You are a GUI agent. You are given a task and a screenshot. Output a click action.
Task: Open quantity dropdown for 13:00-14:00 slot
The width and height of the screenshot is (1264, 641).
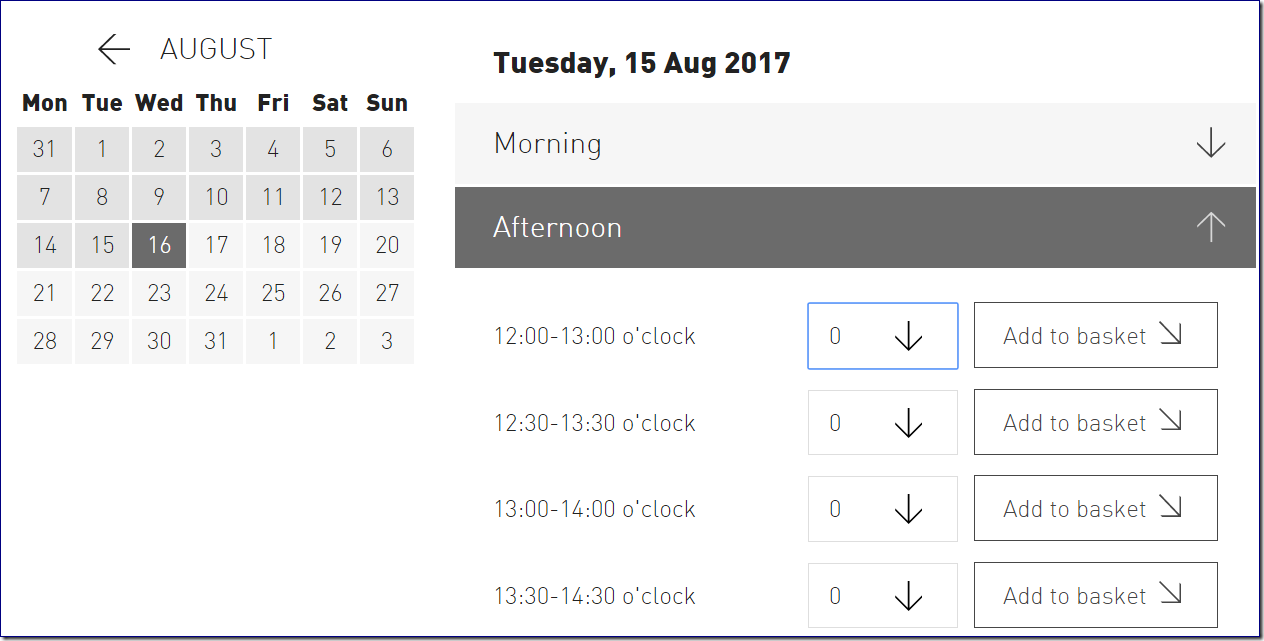click(x=882, y=509)
